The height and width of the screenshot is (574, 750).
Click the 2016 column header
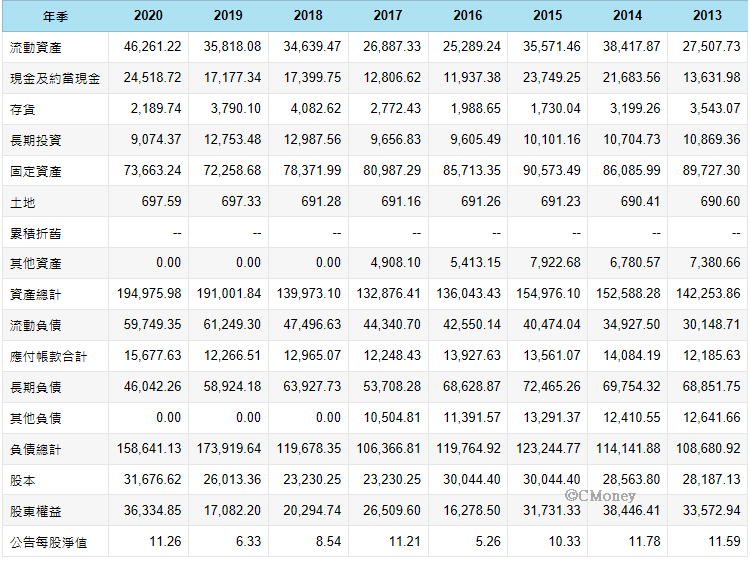(x=468, y=15)
